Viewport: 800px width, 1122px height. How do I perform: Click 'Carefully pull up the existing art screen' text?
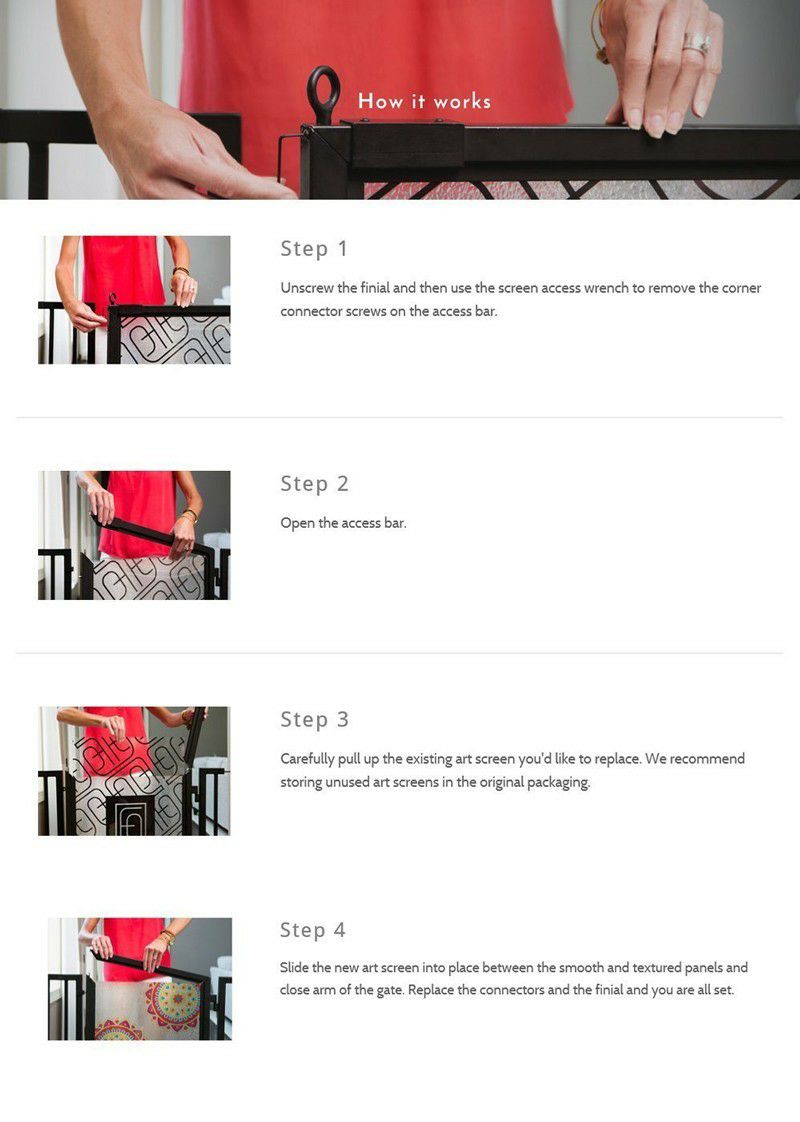pos(512,770)
